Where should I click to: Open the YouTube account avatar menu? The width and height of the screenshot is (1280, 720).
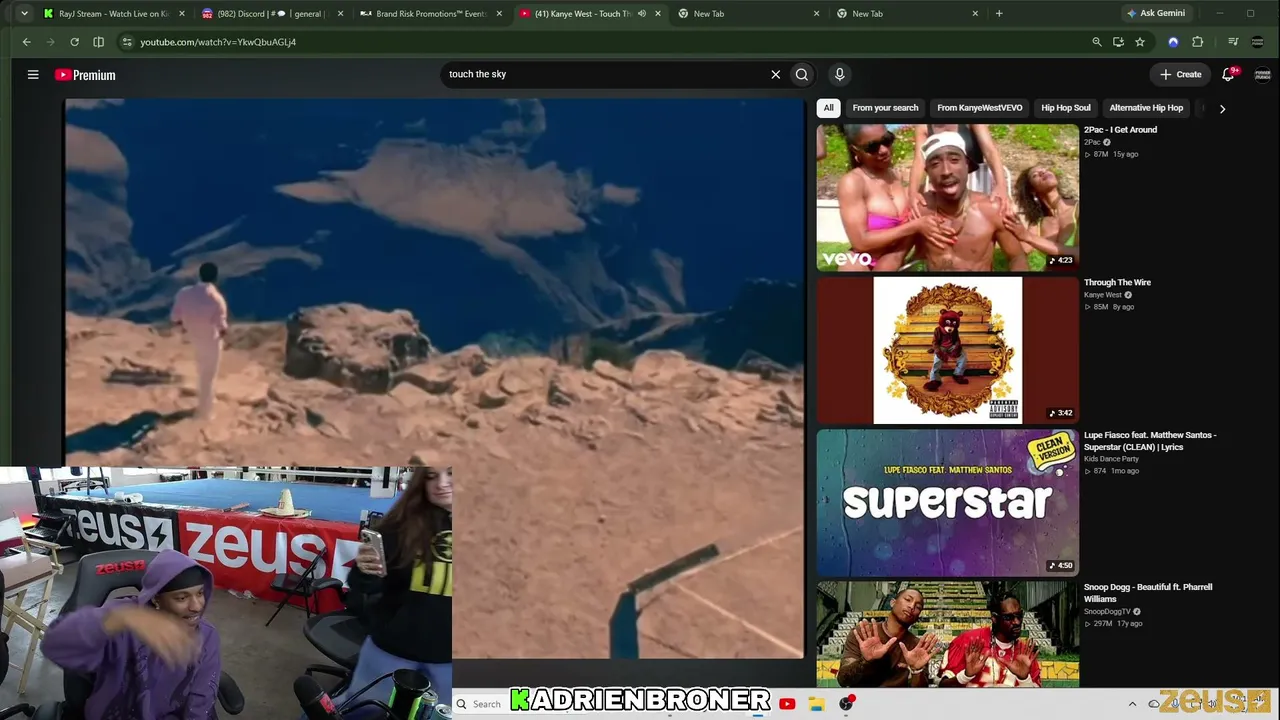(x=1262, y=74)
